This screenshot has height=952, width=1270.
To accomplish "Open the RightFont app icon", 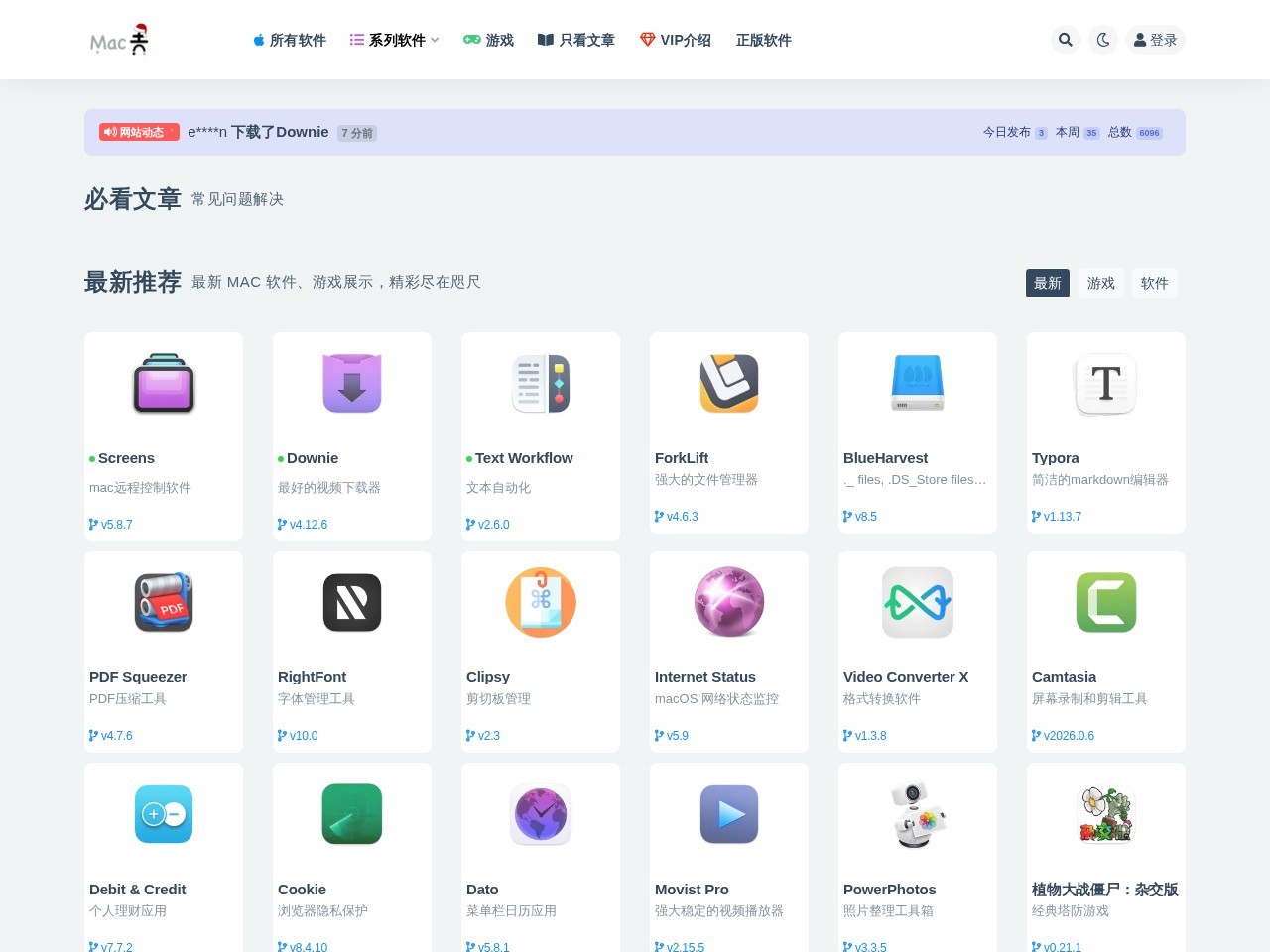I will pyautogui.click(x=352, y=602).
